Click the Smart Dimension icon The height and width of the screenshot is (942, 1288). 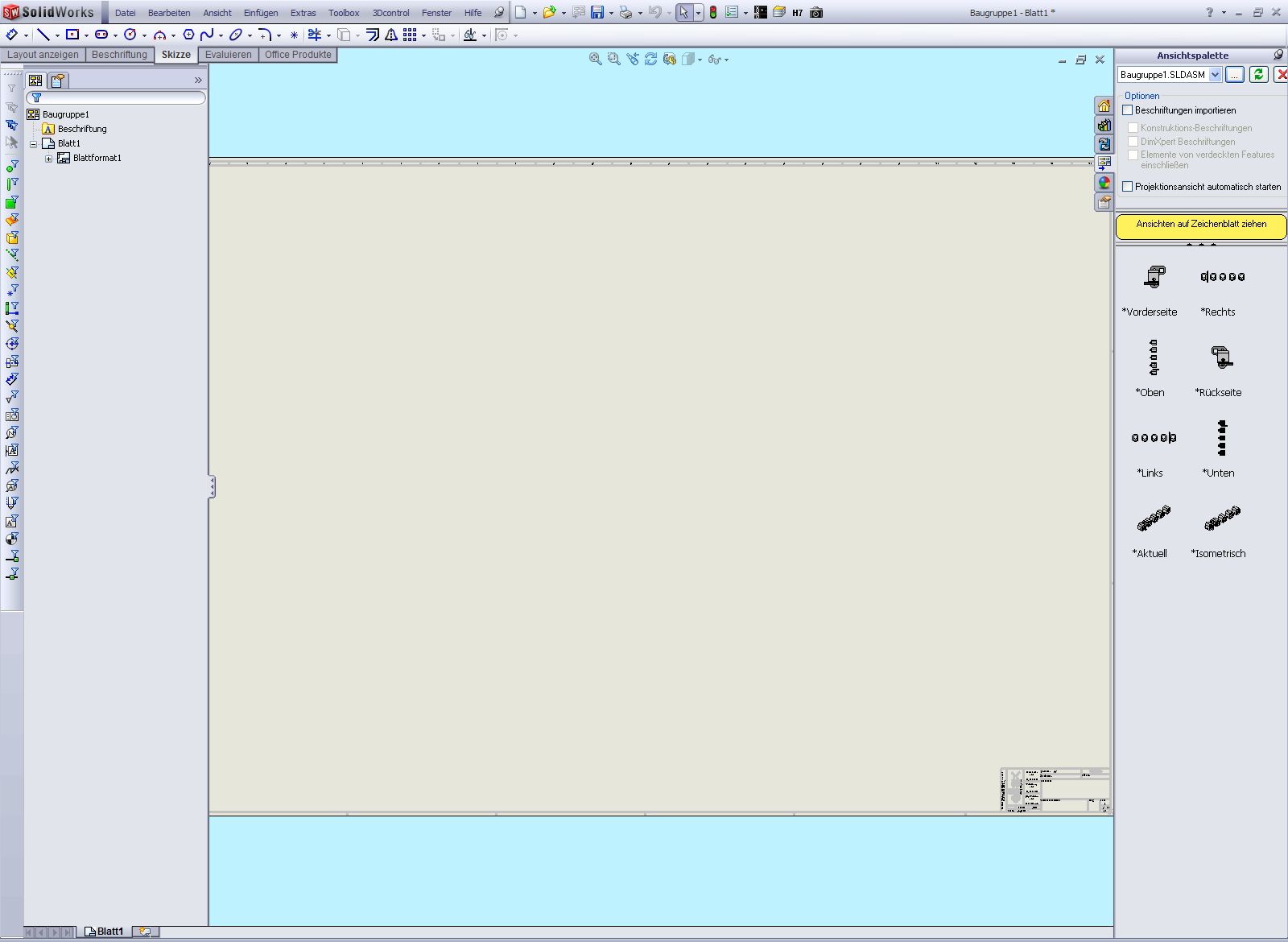[11, 35]
